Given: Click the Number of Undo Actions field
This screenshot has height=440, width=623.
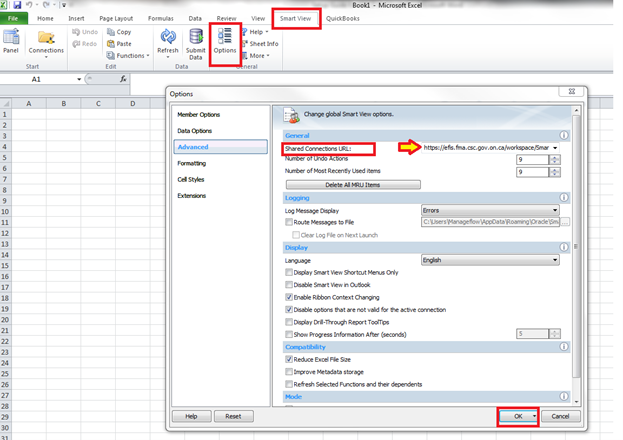Looking at the screenshot, I should [530, 160].
